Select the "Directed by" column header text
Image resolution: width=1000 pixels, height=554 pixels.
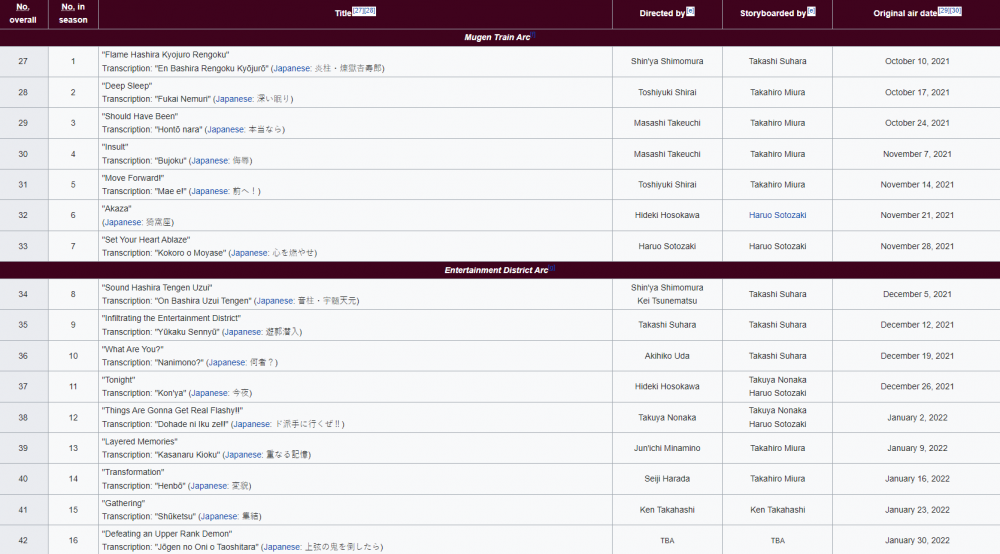(x=662, y=13)
